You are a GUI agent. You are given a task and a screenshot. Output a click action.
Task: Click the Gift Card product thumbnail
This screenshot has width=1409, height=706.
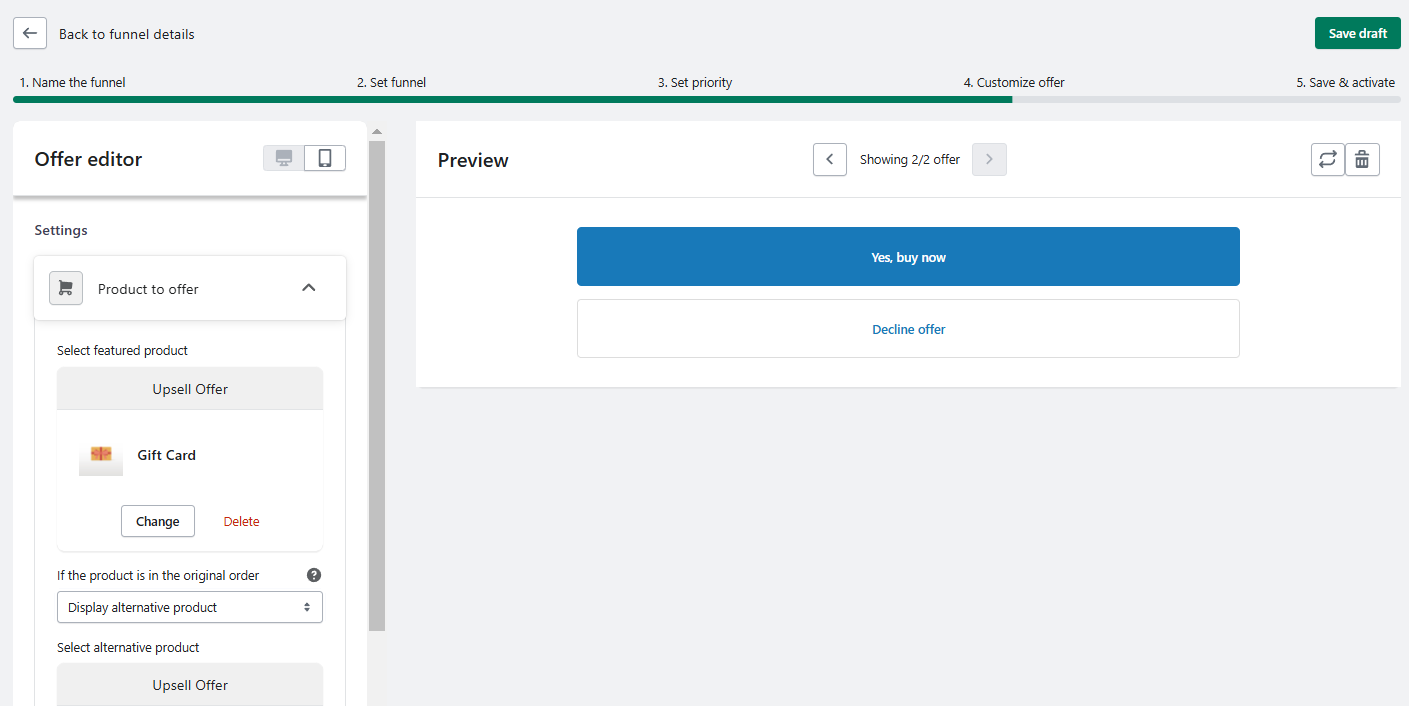click(x=101, y=455)
